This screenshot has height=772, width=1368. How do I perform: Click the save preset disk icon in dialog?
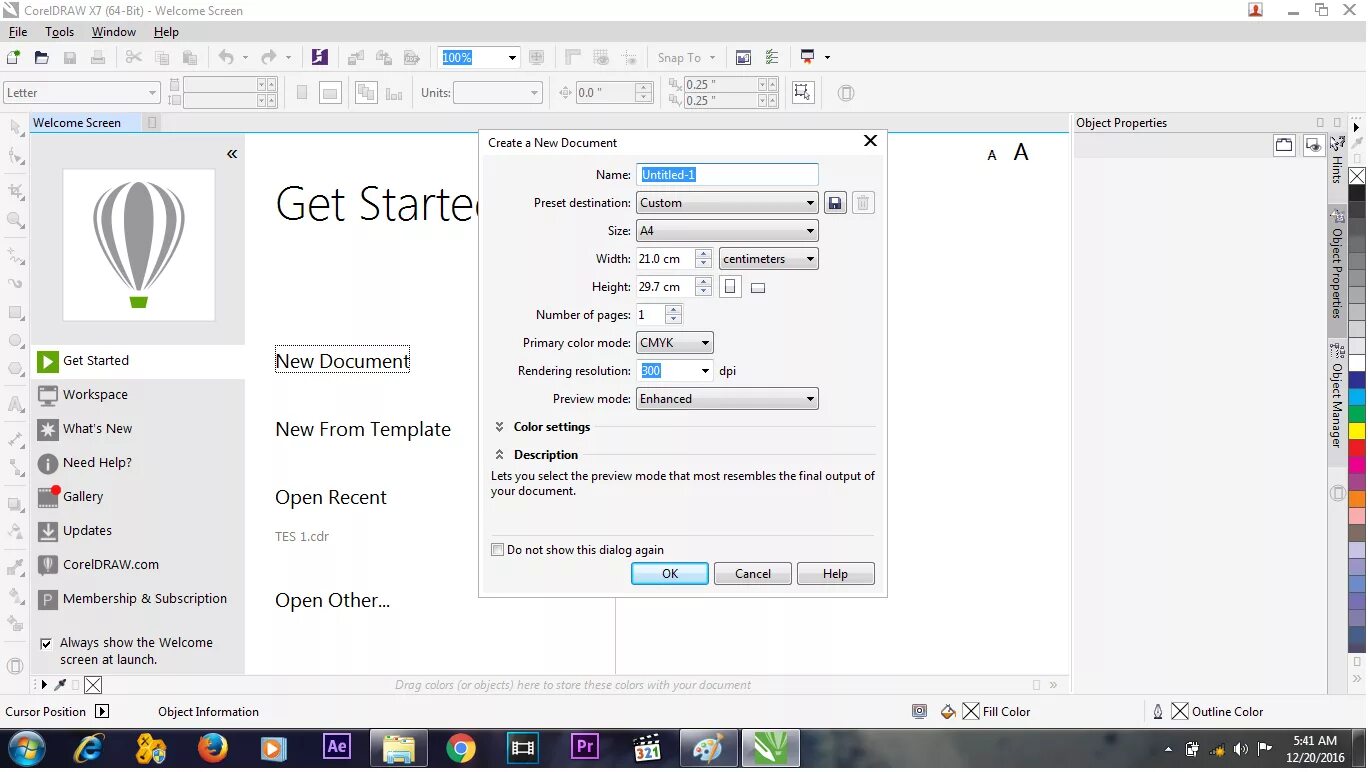pyautogui.click(x=836, y=203)
